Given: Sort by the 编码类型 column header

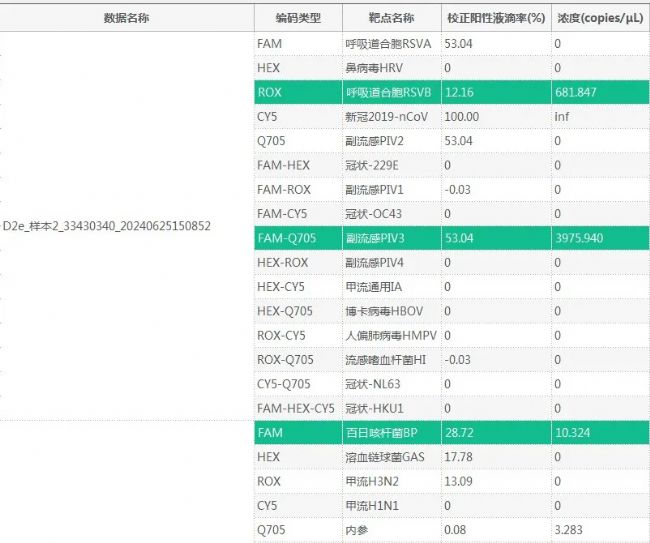Looking at the screenshot, I should [x=296, y=17].
